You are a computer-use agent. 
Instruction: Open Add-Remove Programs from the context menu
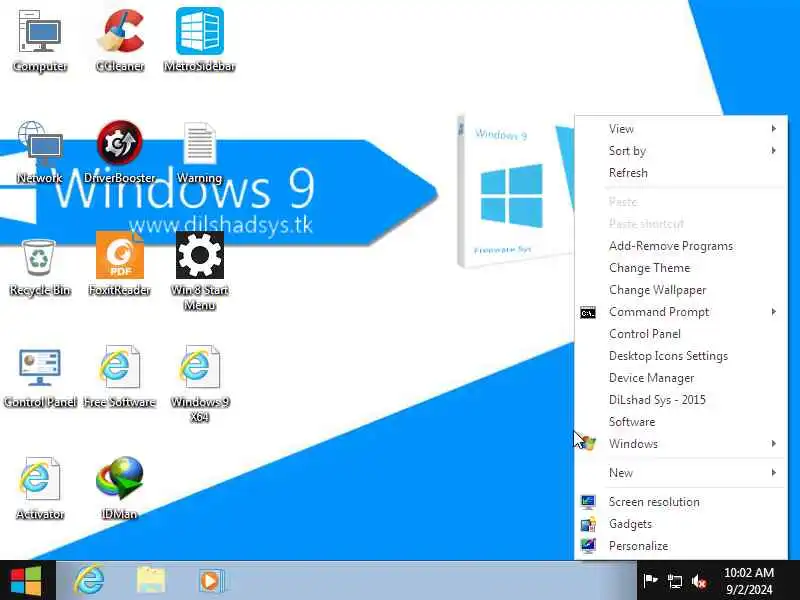(x=681, y=246)
